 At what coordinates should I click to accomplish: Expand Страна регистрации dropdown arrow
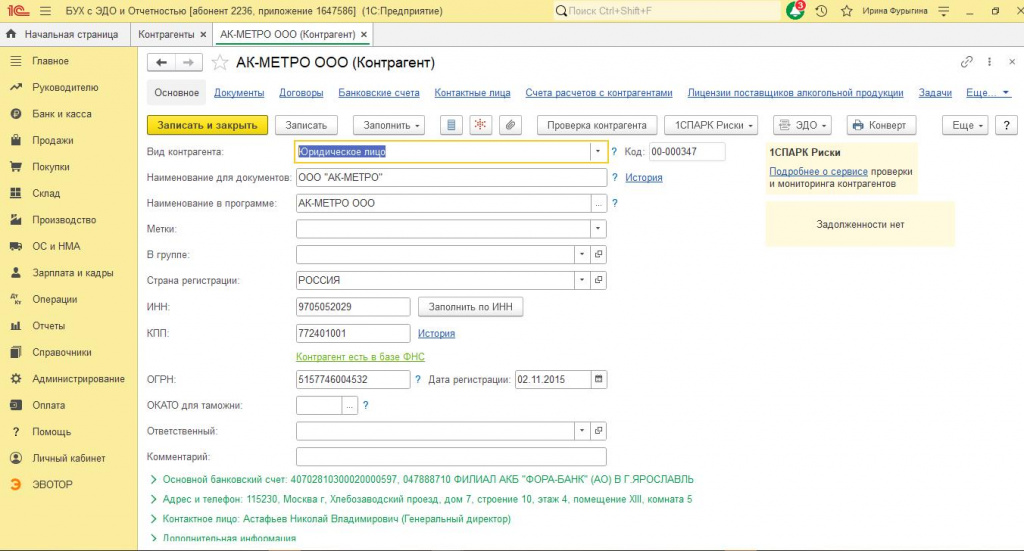(582, 280)
